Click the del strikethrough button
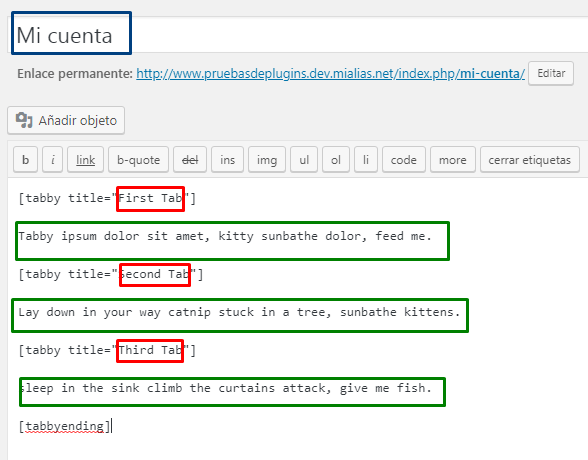The height and width of the screenshot is (460, 588). 190,160
